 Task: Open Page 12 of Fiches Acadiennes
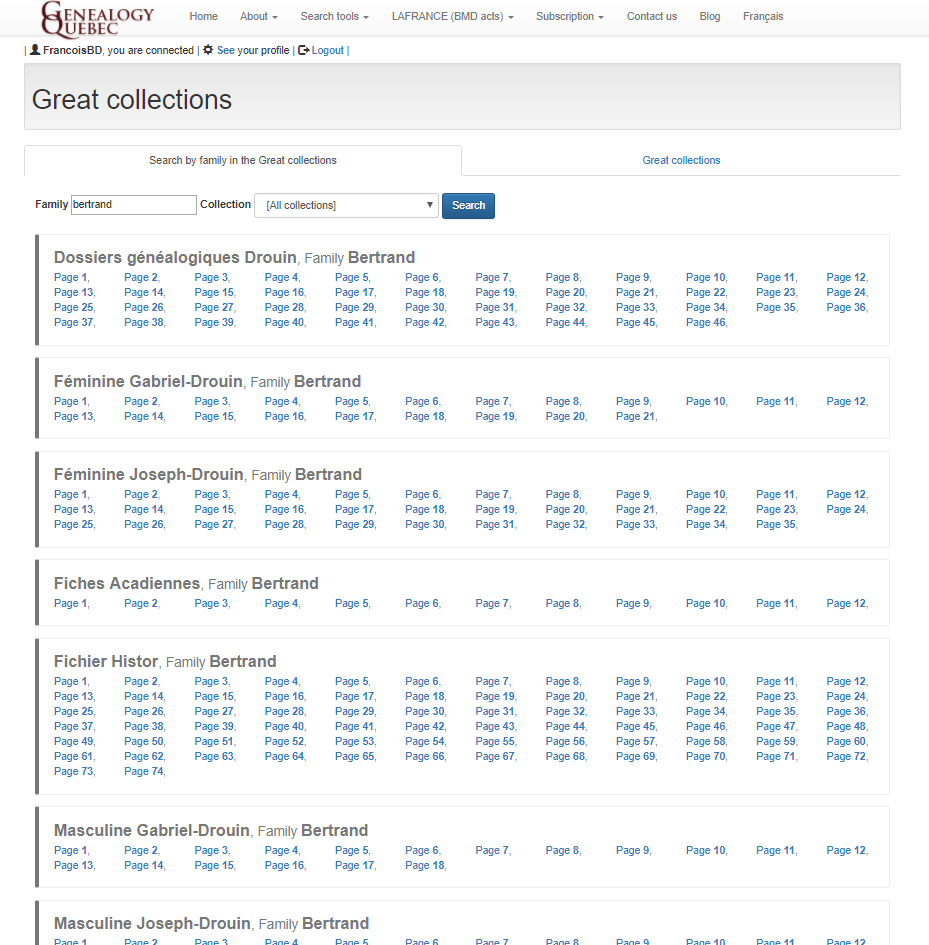coord(846,603)
